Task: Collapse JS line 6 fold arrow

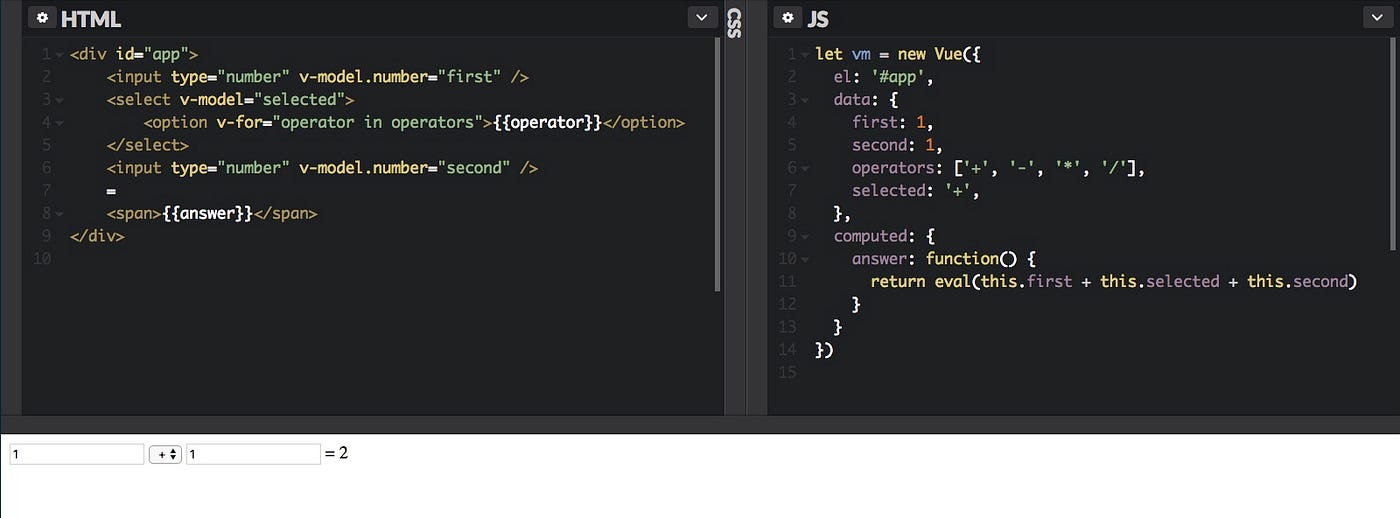Action: 806,168
